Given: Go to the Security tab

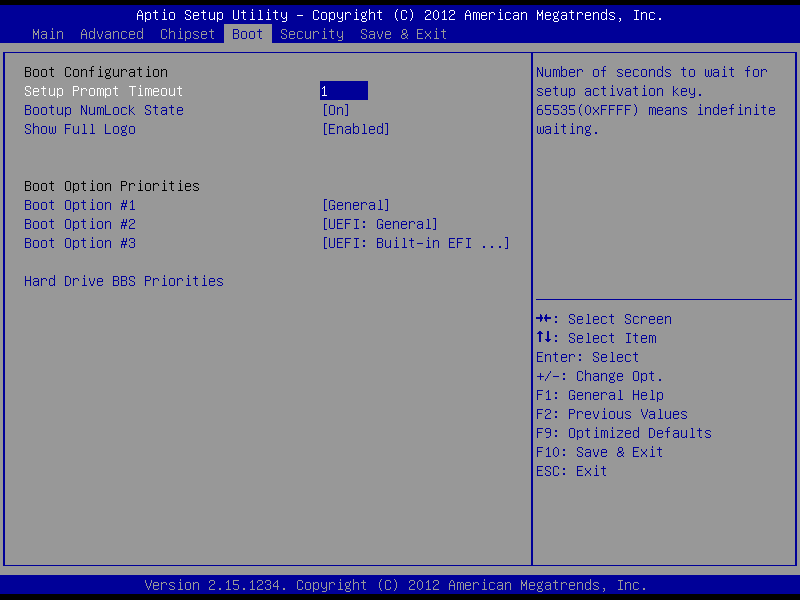Looking at the screenshot, I should click(312, 34).
